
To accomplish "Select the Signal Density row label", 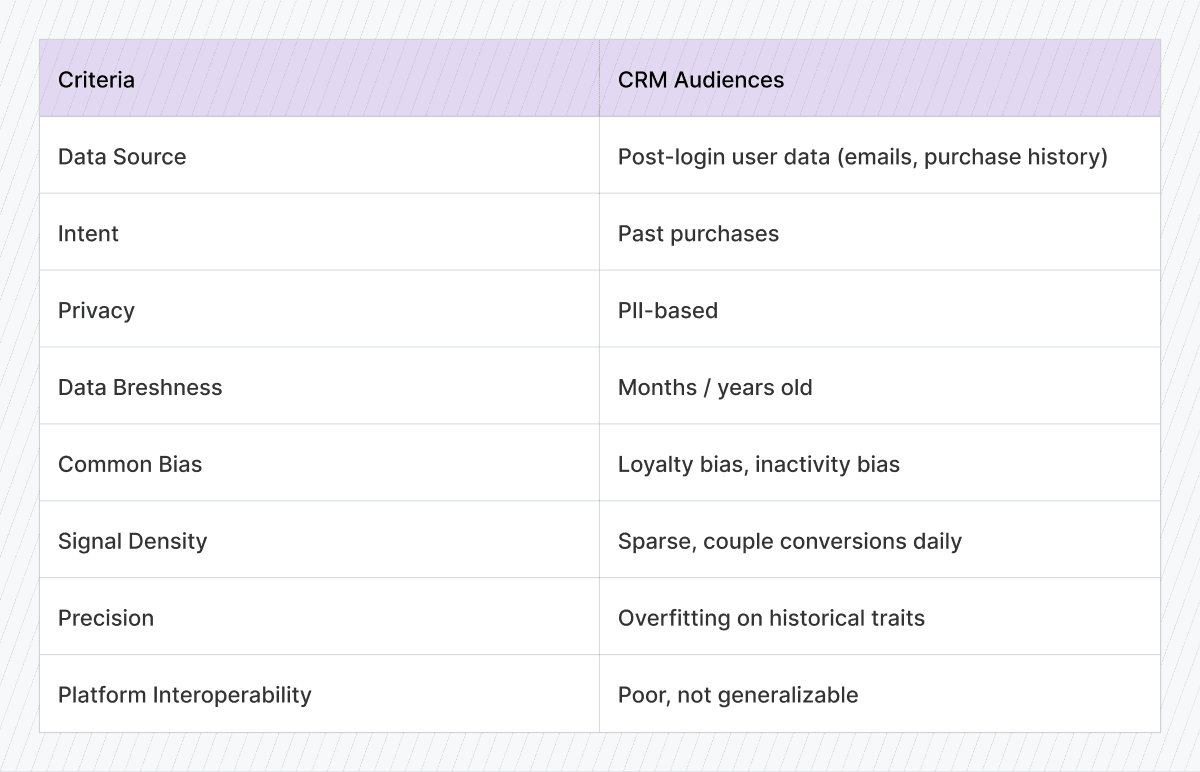I will coord(133,542).
